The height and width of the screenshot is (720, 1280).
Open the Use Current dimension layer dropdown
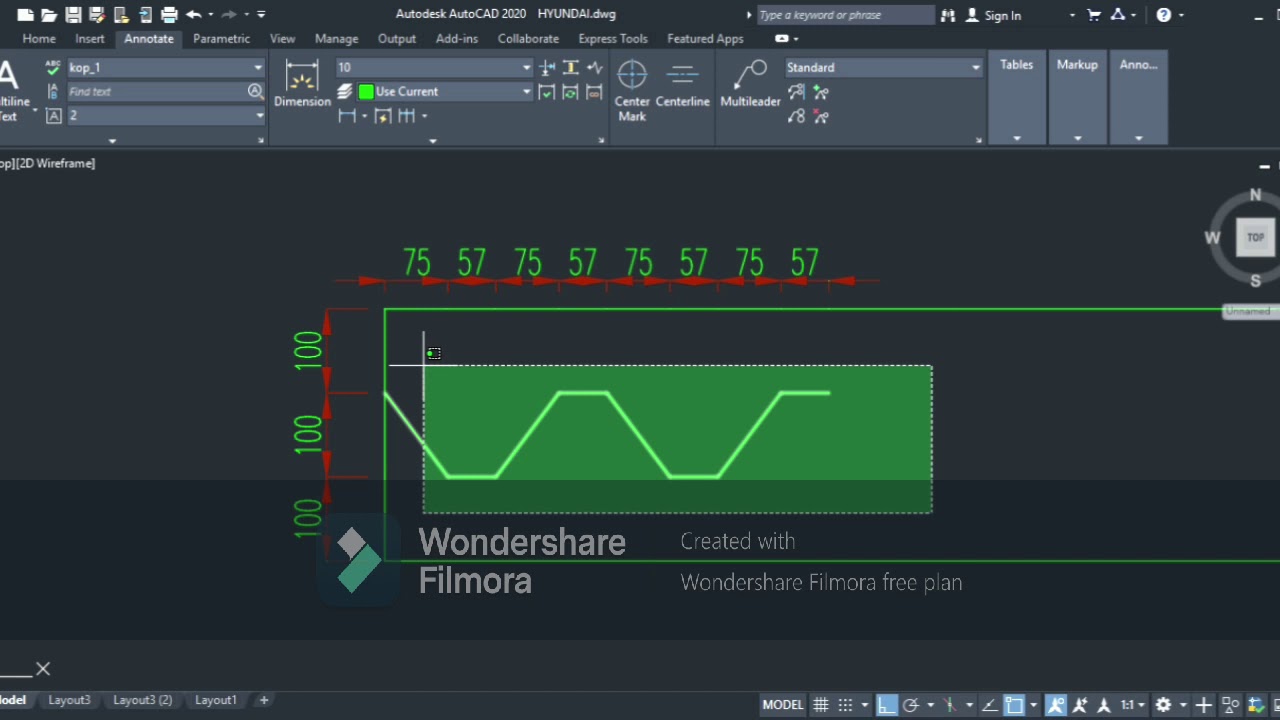point(526,91)
